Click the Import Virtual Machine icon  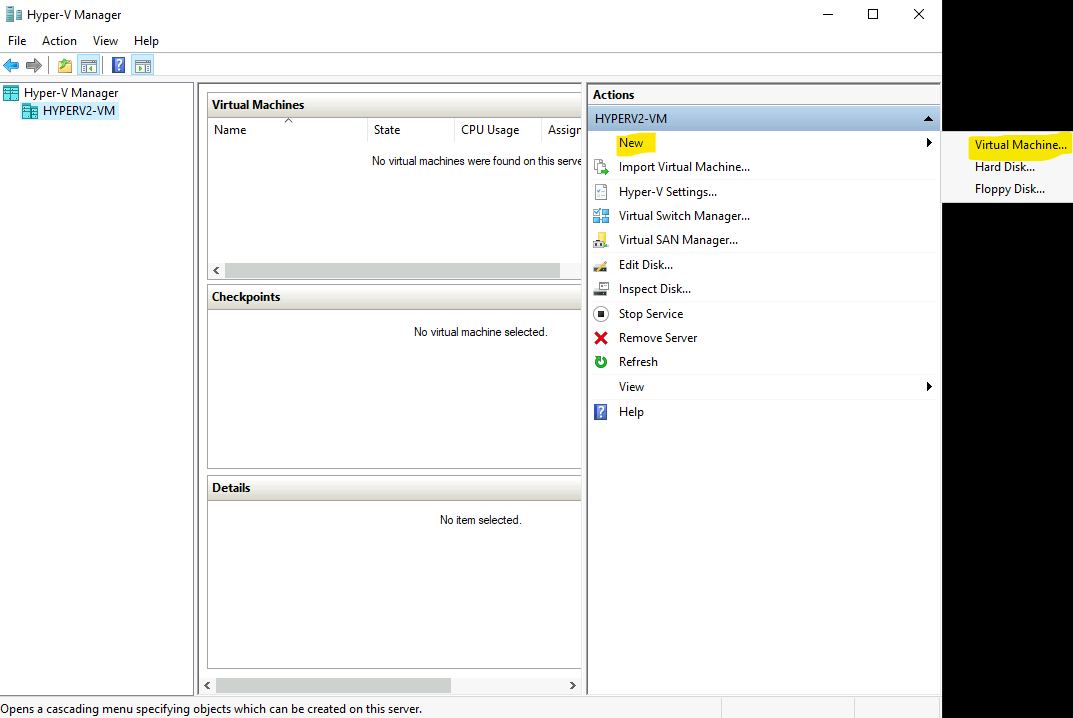tap(601, 167)
